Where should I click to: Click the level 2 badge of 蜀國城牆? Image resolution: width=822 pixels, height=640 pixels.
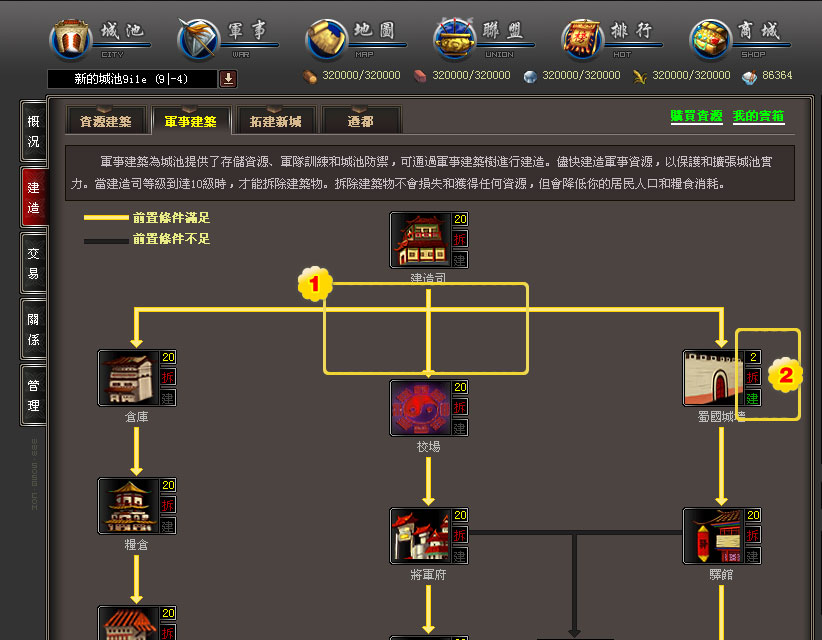point(752,357)
